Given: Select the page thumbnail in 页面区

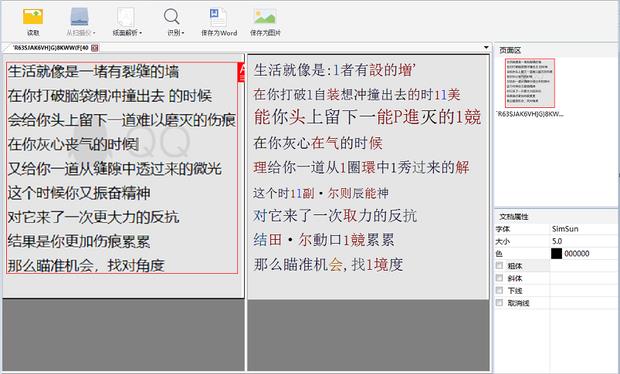Looking at the screenshot, I should tap(529, 82).
